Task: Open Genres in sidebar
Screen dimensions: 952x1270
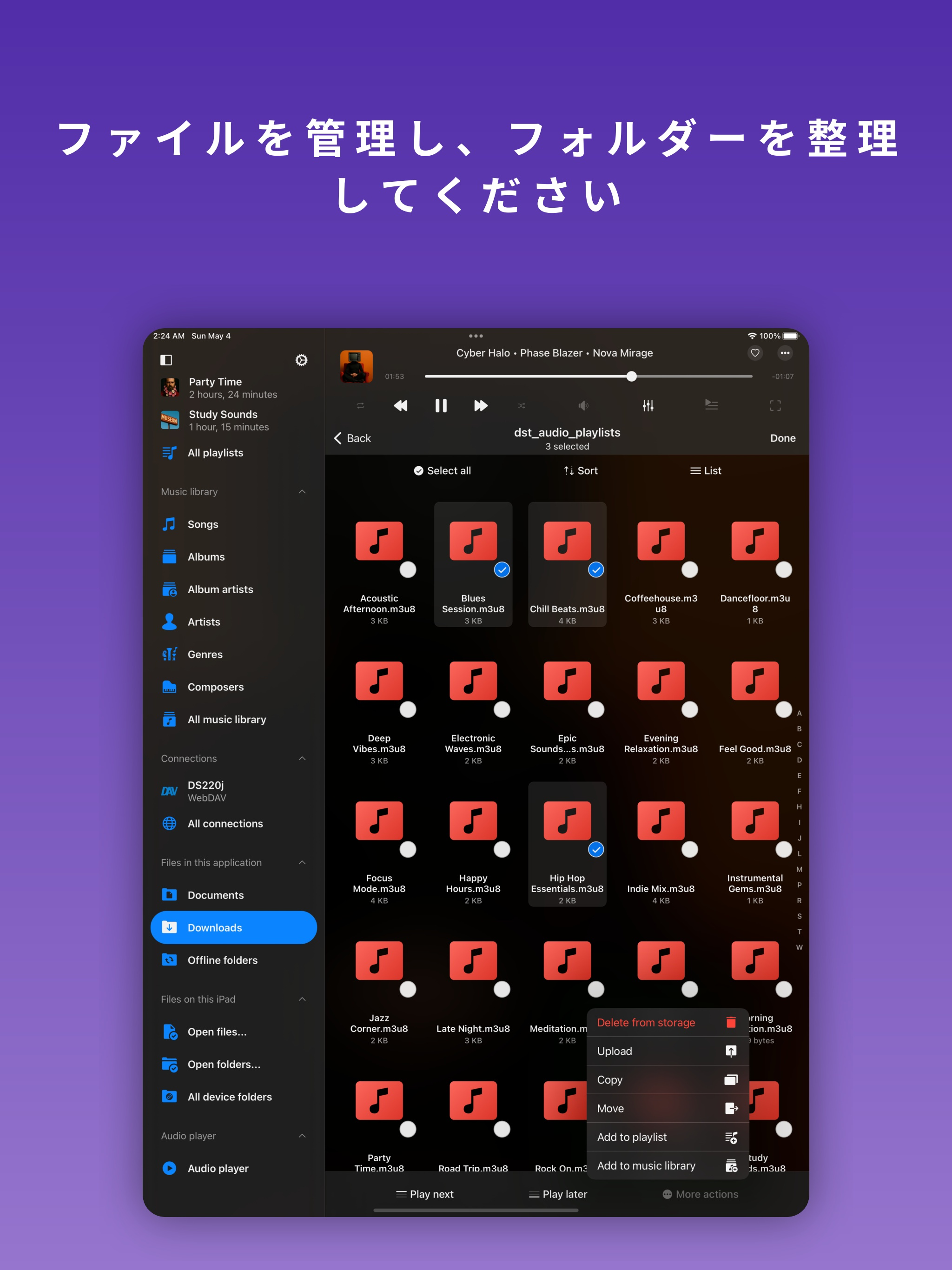Action: pos(234,655)
